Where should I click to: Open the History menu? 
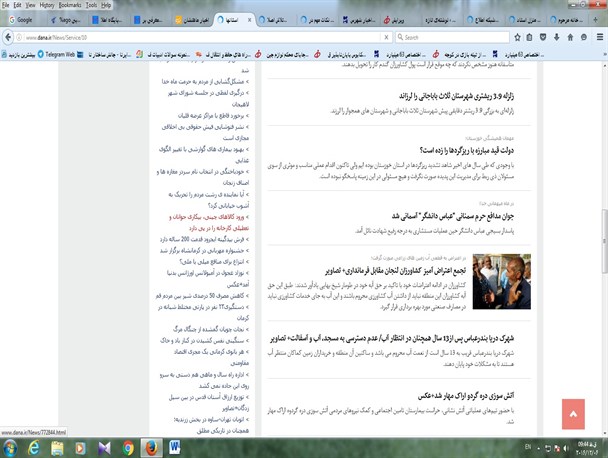tap(47, 5)
